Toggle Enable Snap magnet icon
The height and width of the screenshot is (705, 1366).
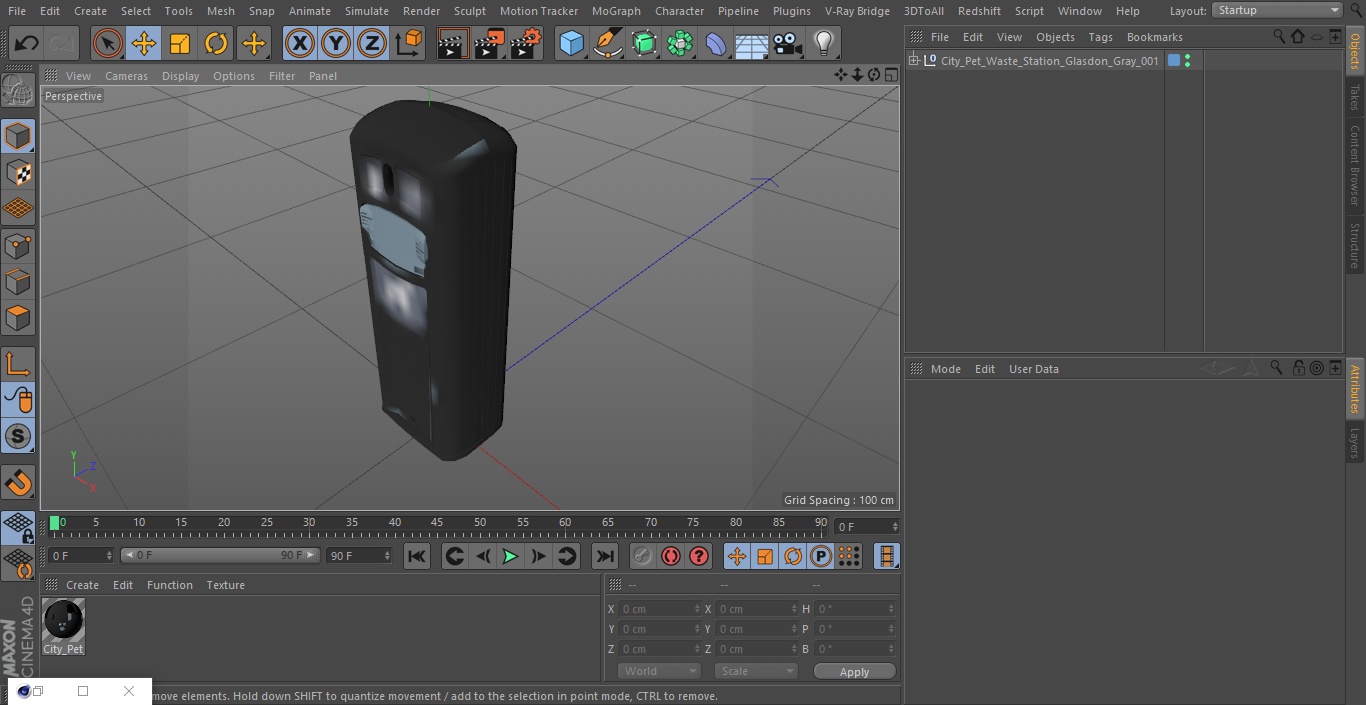(18, 483)
